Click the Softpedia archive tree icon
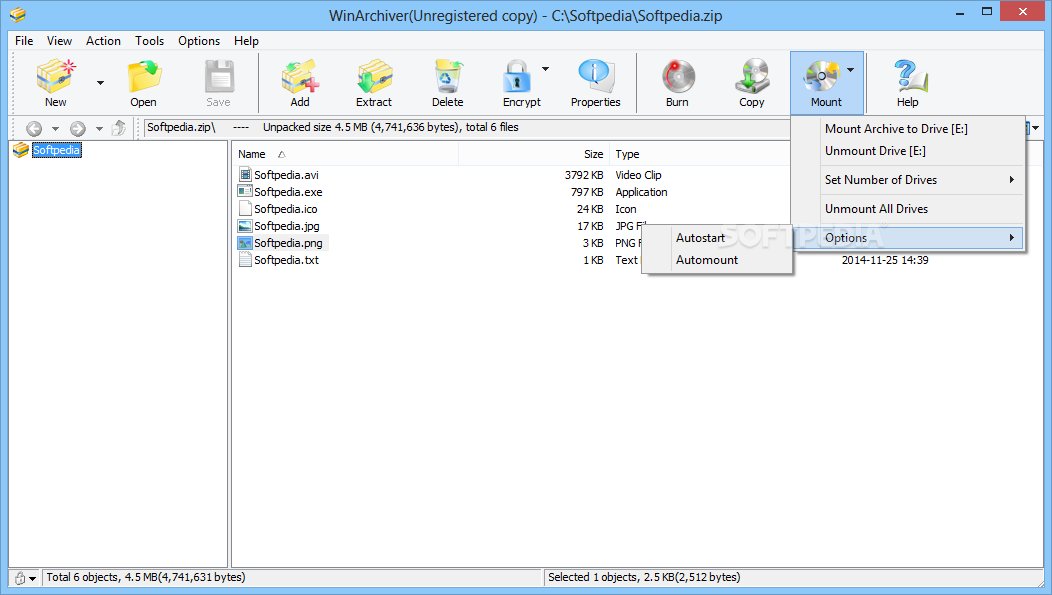The image size is (1052, 595). tap(21, 150)
